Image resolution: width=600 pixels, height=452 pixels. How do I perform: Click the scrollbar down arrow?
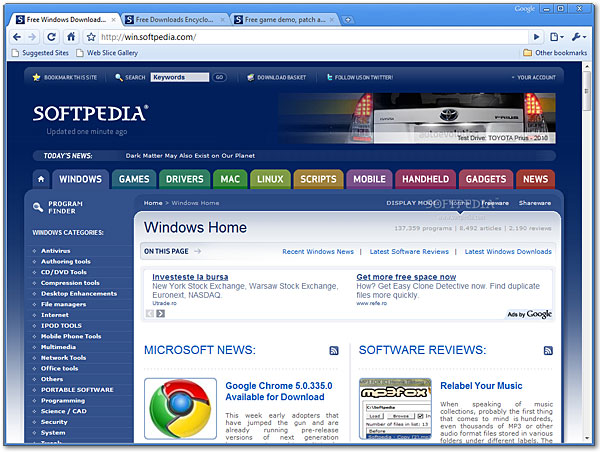click(x=587, y=438)
